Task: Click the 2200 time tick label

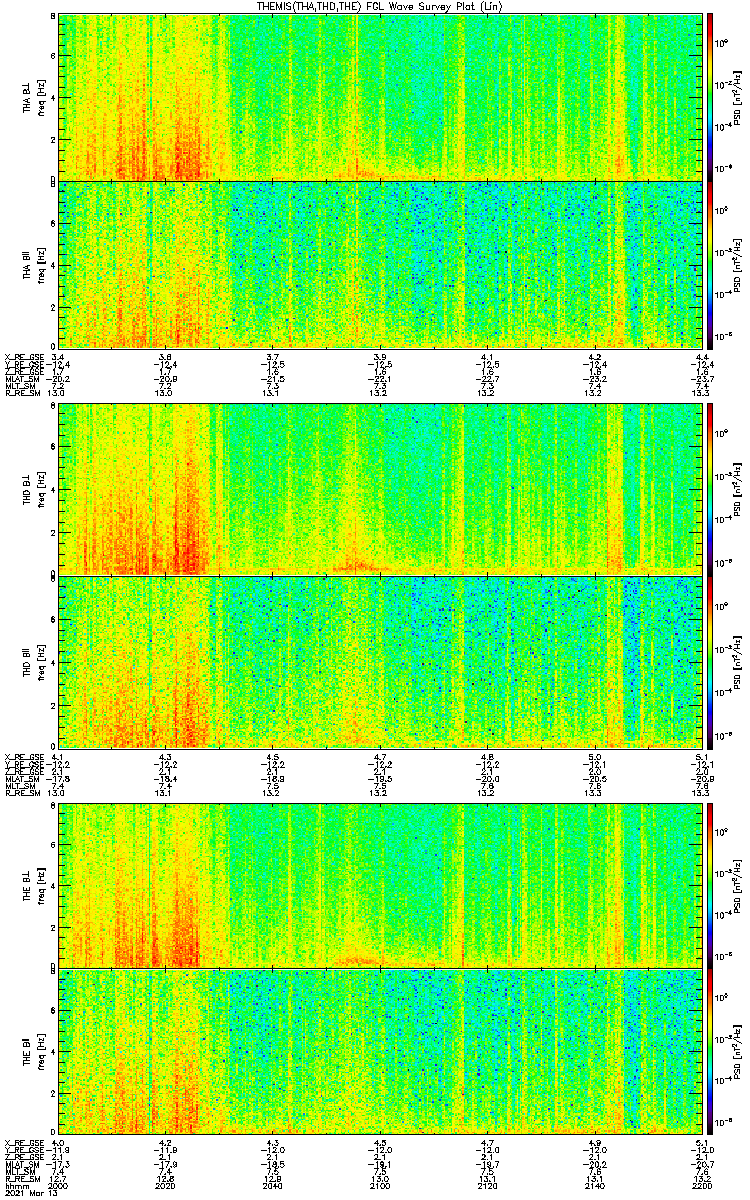Action: (700, 1185)
